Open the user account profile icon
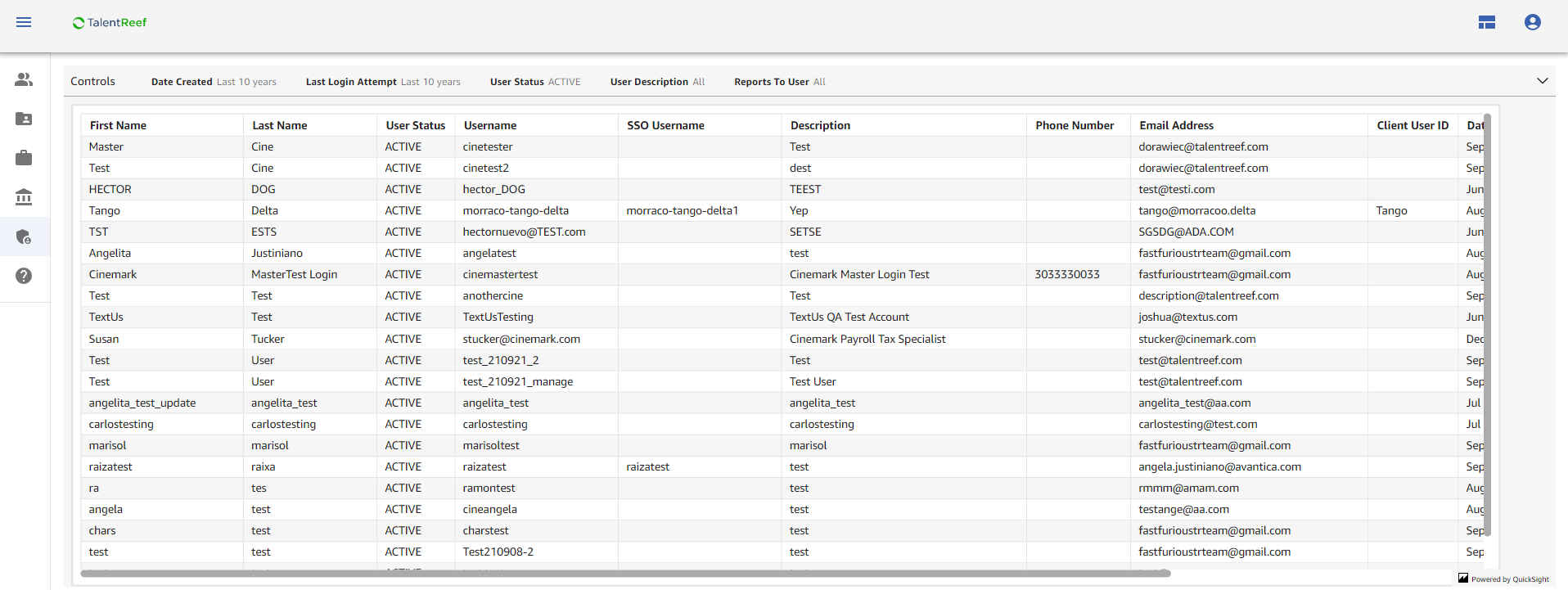This screenshot has height=590, width=1568. 1533,22
